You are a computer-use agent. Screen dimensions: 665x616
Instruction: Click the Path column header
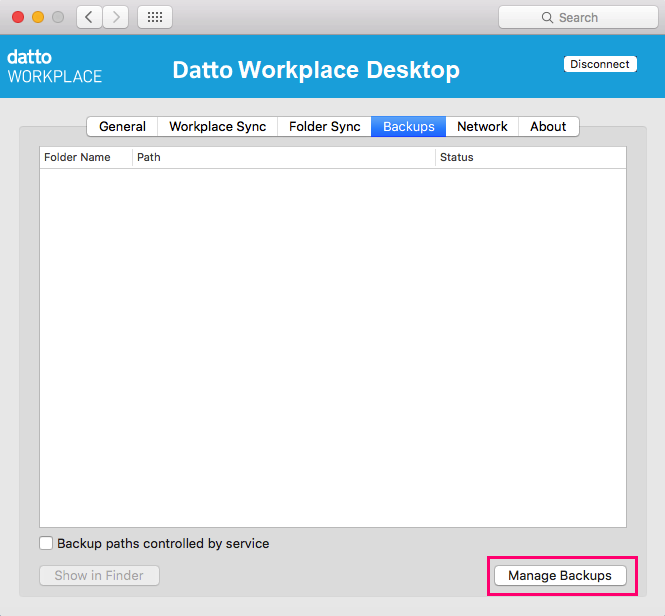pos(284,157)
